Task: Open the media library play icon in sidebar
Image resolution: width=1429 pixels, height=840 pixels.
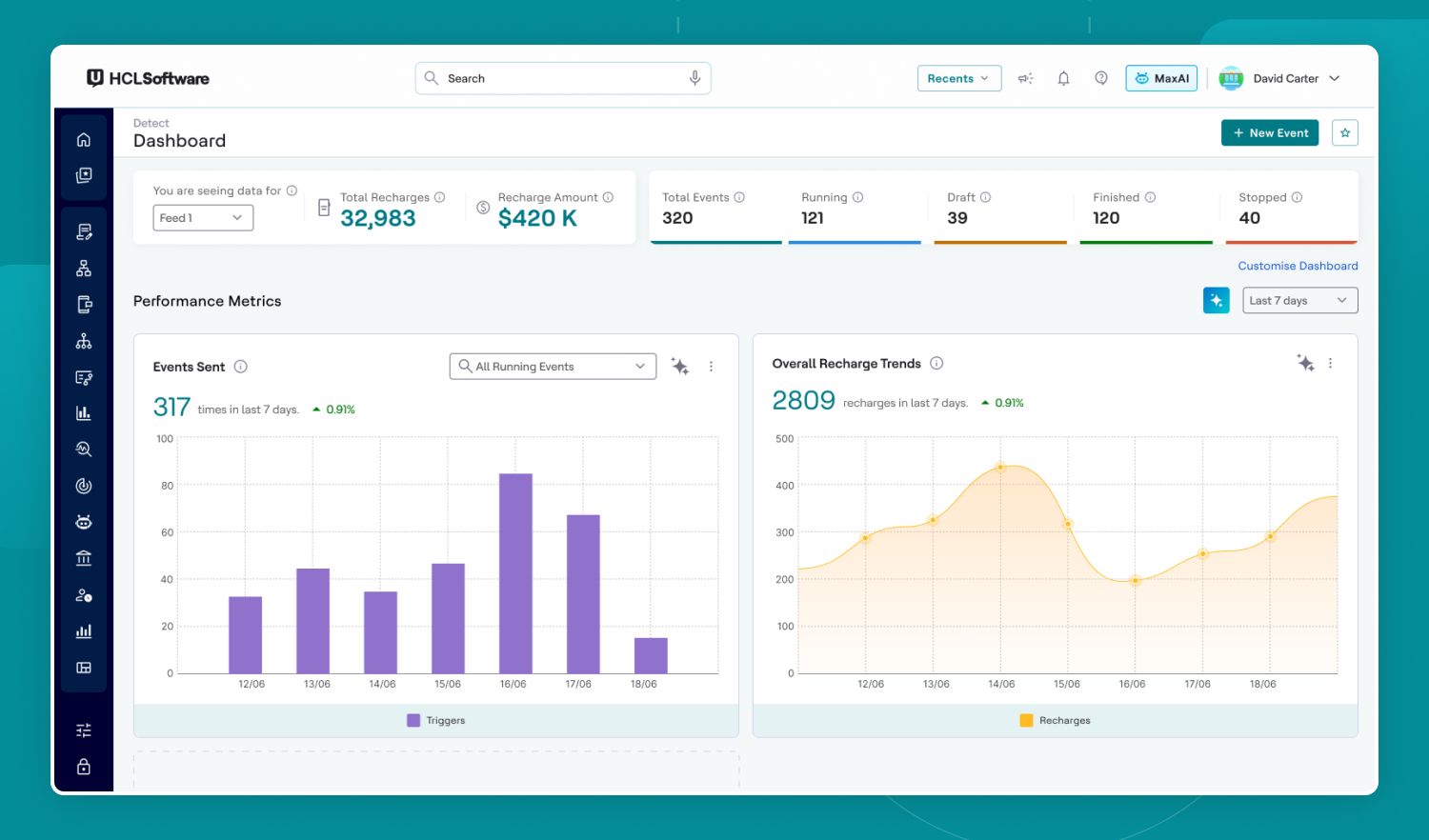Action: pyautogui.click(x=84, y=175)
